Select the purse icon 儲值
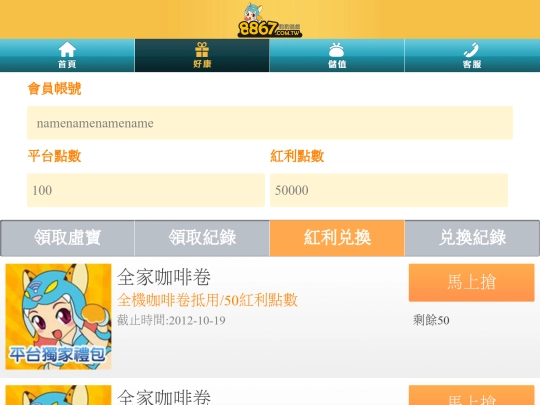The width and height of the screenshot is (540, 405). click(337, 55)
